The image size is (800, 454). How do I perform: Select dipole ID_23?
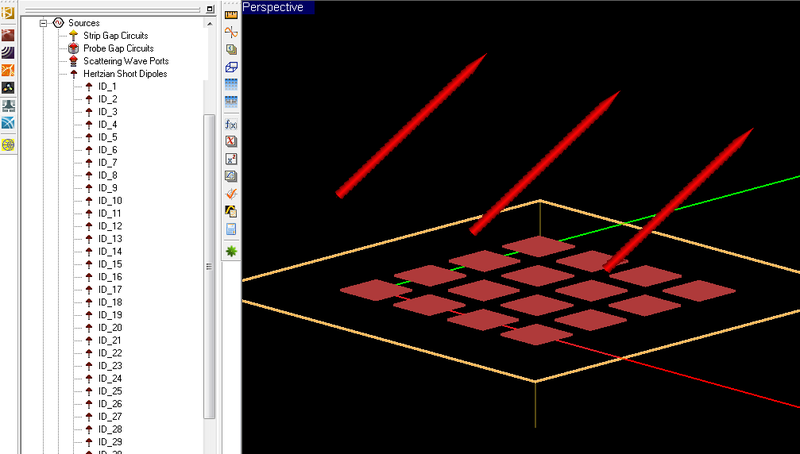click(110, 366)
